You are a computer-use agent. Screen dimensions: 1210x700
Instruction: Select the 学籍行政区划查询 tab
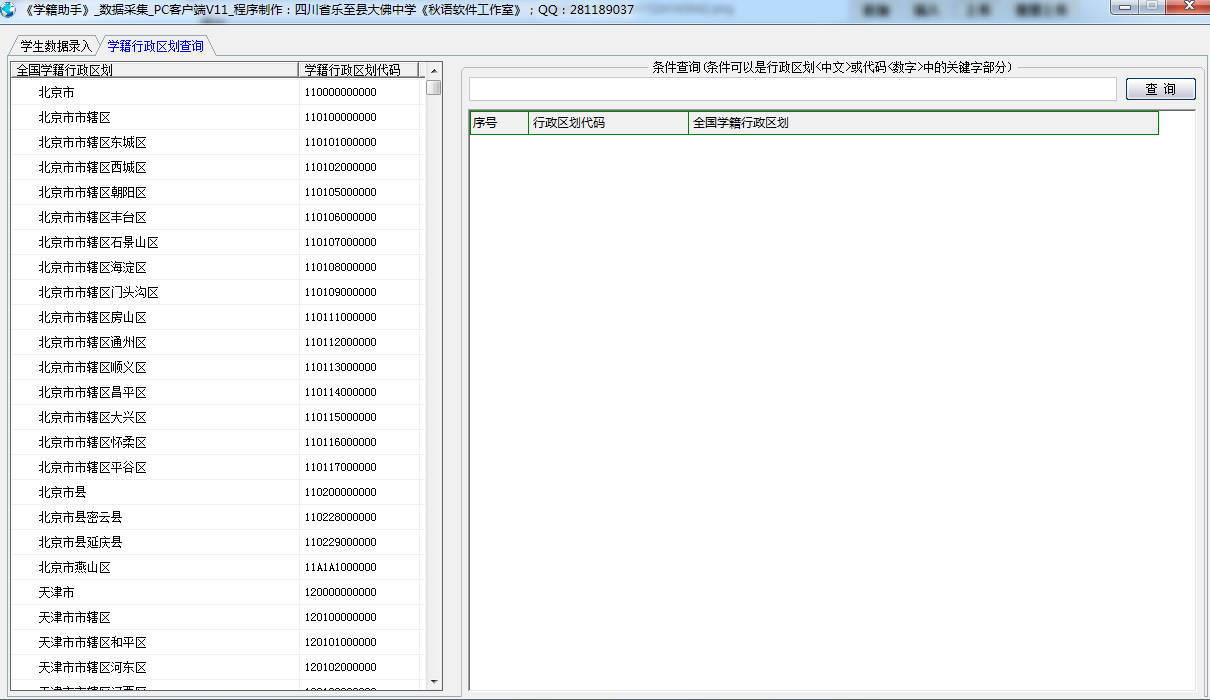[155, 46]
